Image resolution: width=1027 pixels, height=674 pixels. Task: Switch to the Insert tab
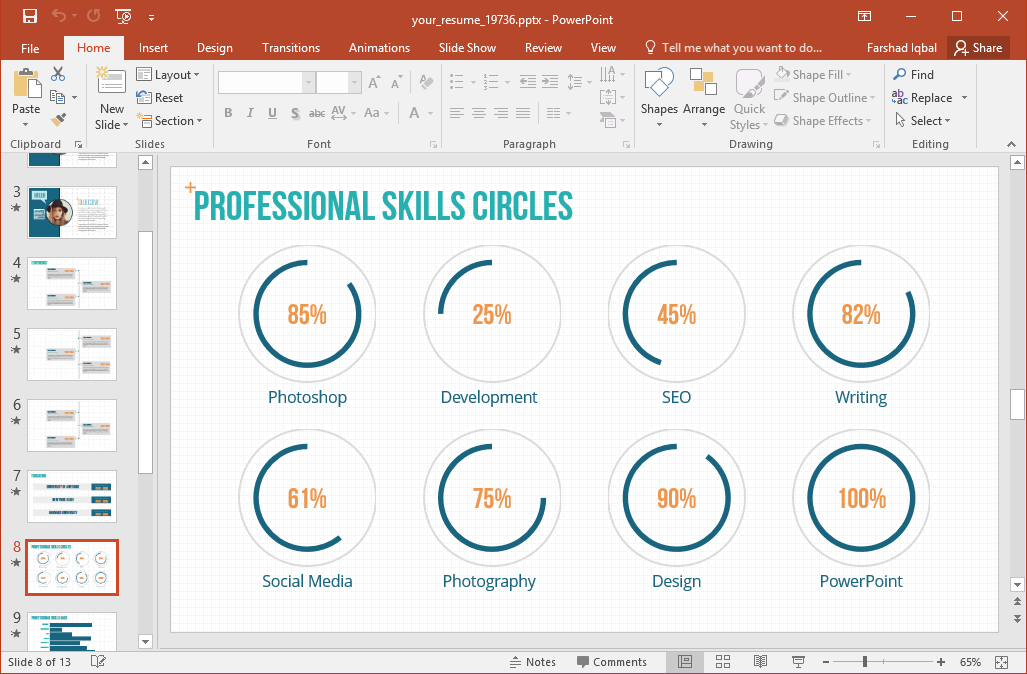[x=153, y=48]
